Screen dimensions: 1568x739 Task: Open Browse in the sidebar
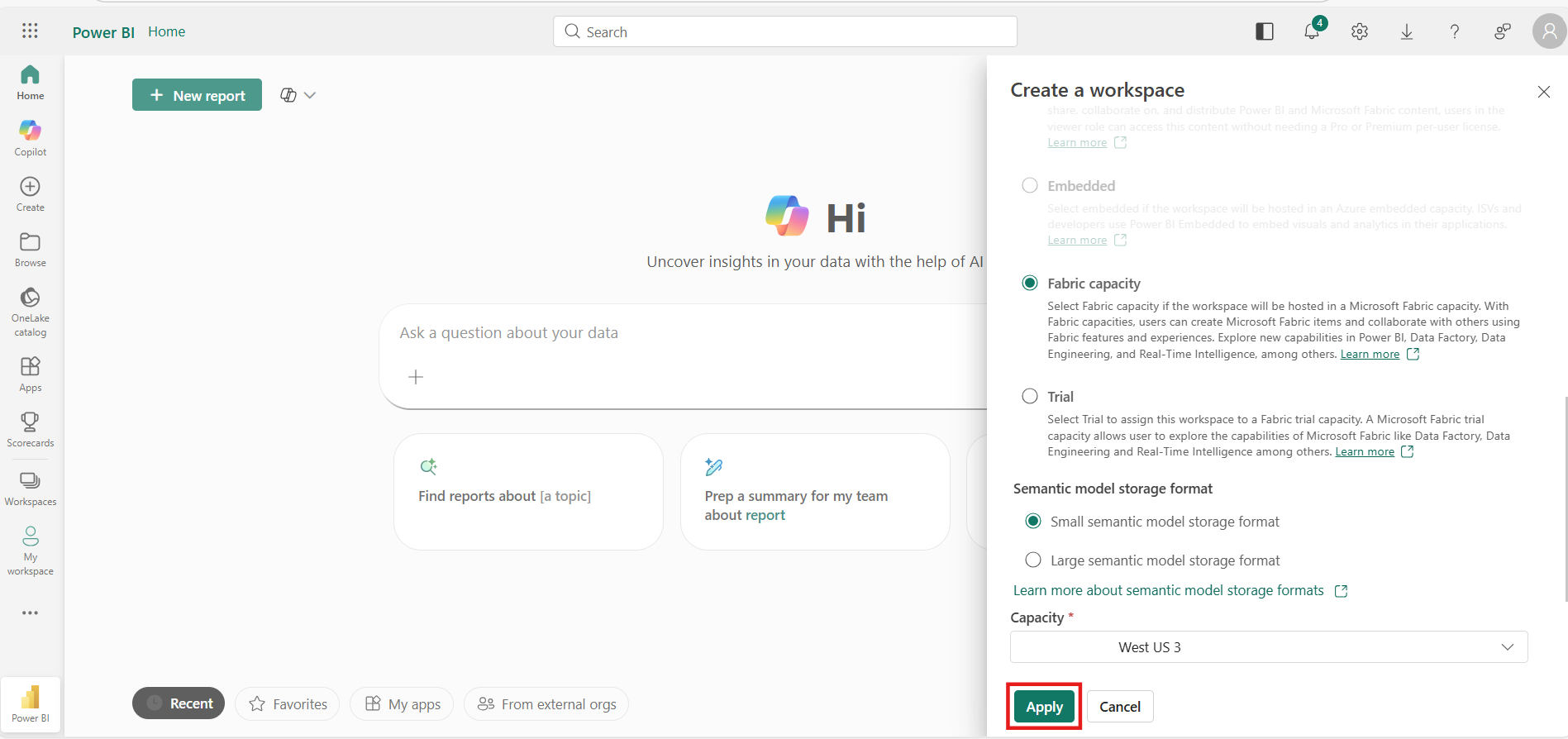point(31,250)
